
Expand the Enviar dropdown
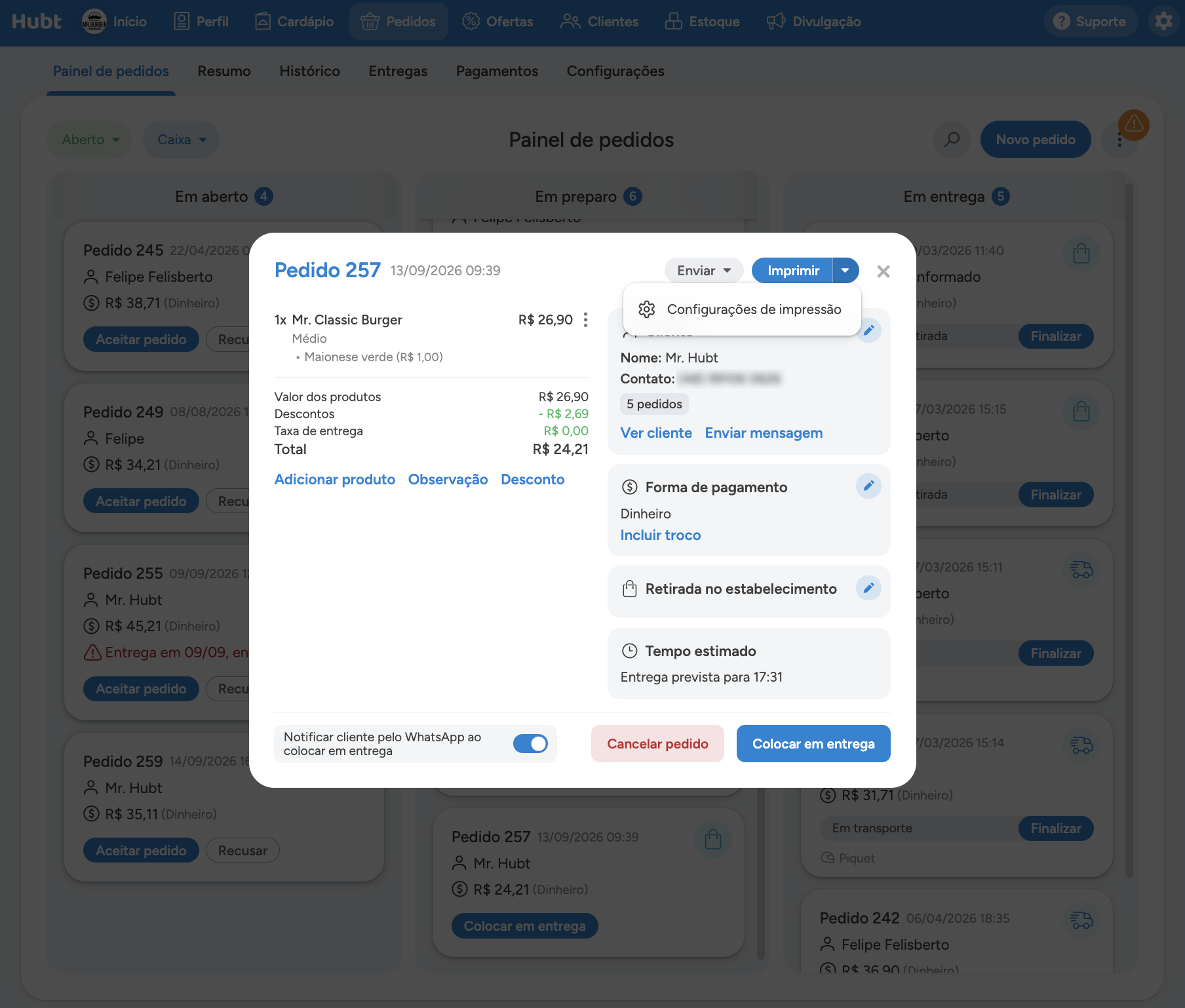704,271
